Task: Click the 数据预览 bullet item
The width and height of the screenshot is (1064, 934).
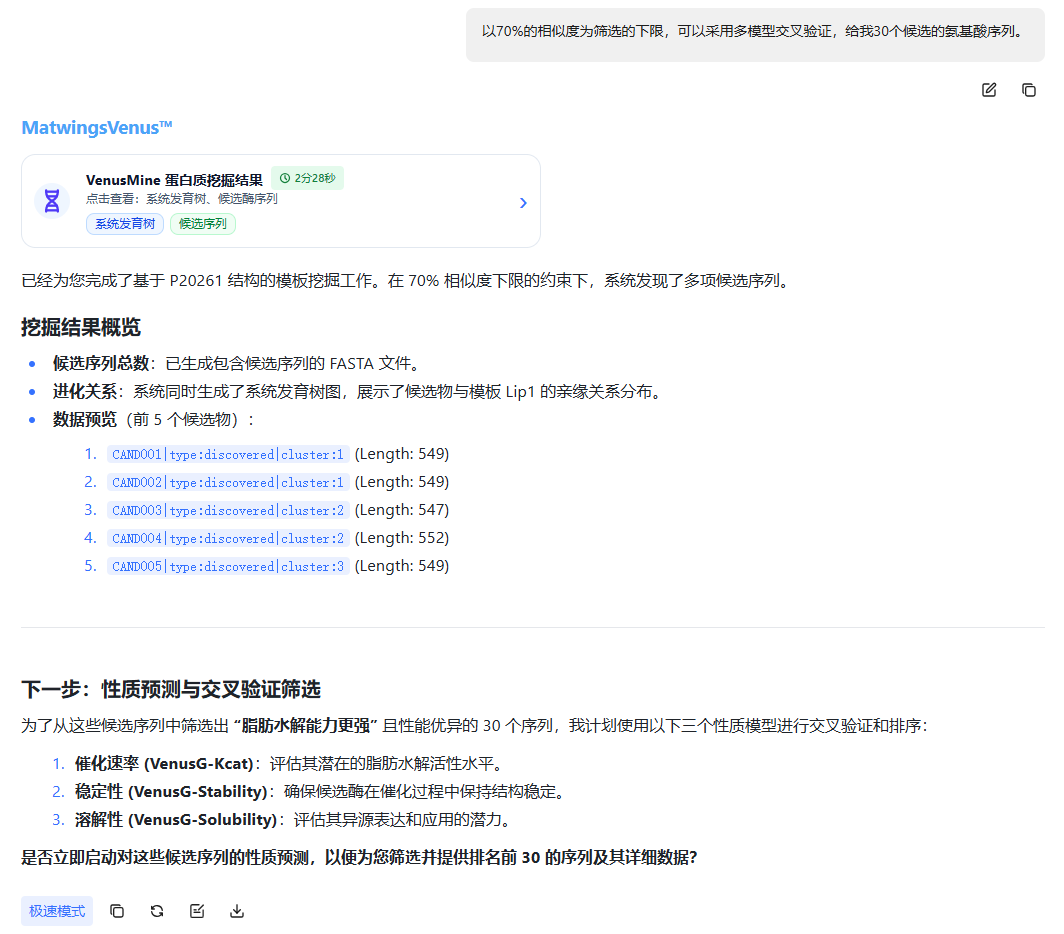Action: 153,419
